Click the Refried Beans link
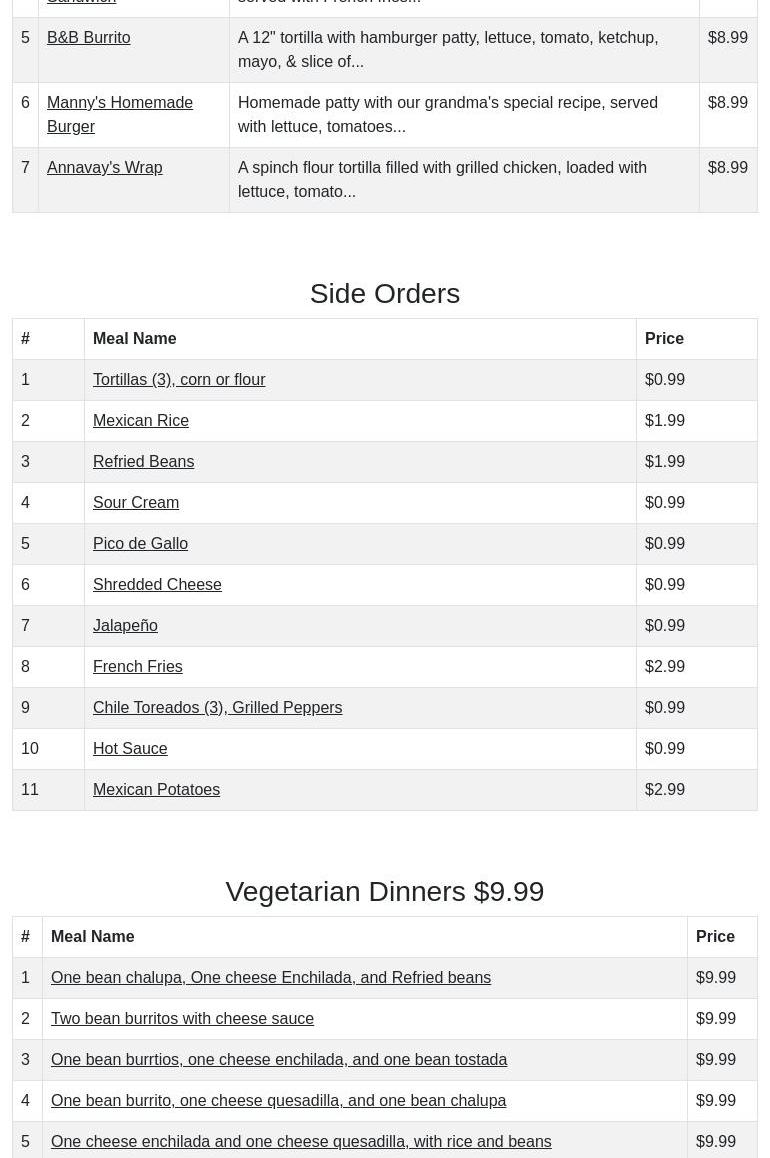Screen dimensions: 770x1158 click(143, 462)
